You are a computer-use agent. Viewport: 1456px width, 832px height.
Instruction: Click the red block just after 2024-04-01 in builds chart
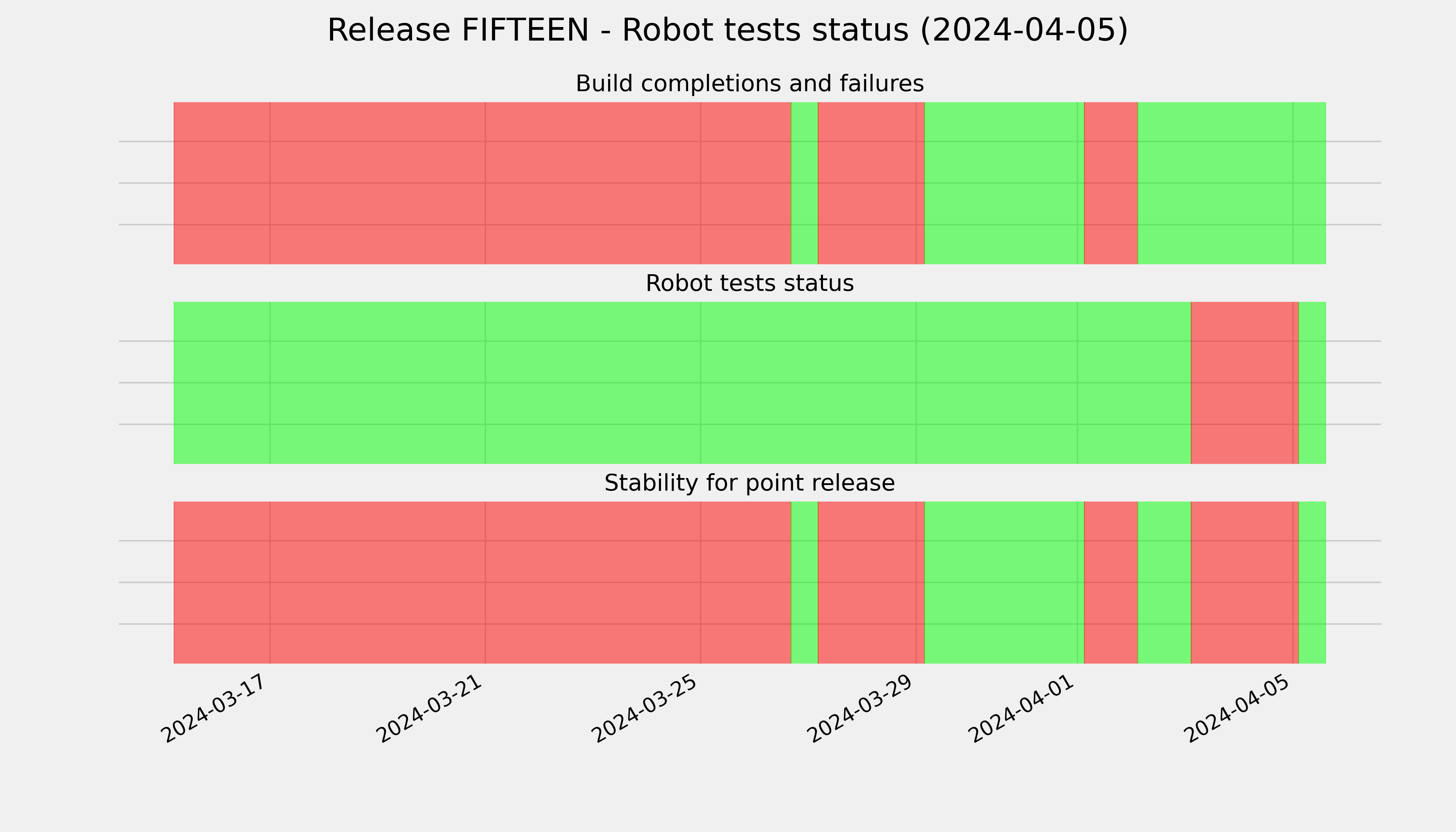[1111, 183]
